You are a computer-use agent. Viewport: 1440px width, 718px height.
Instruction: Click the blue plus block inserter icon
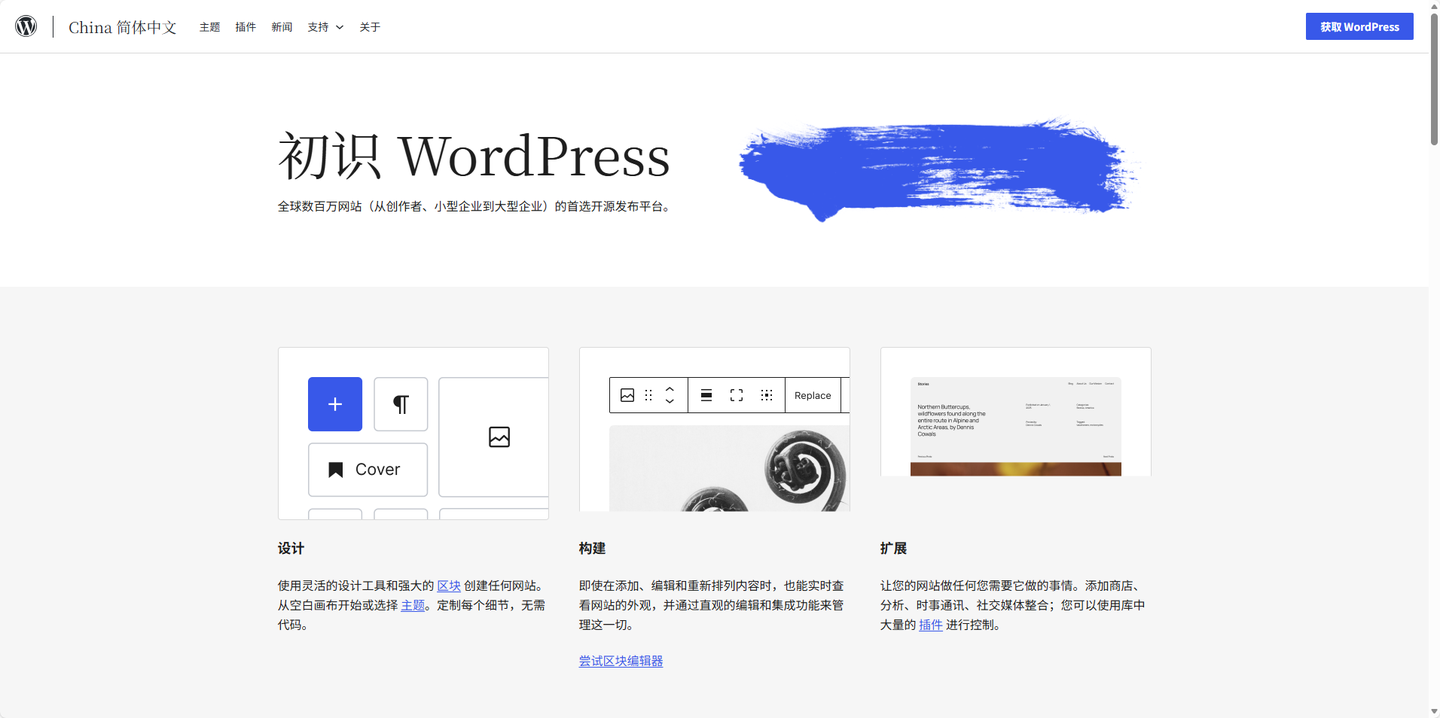[335, 404]
